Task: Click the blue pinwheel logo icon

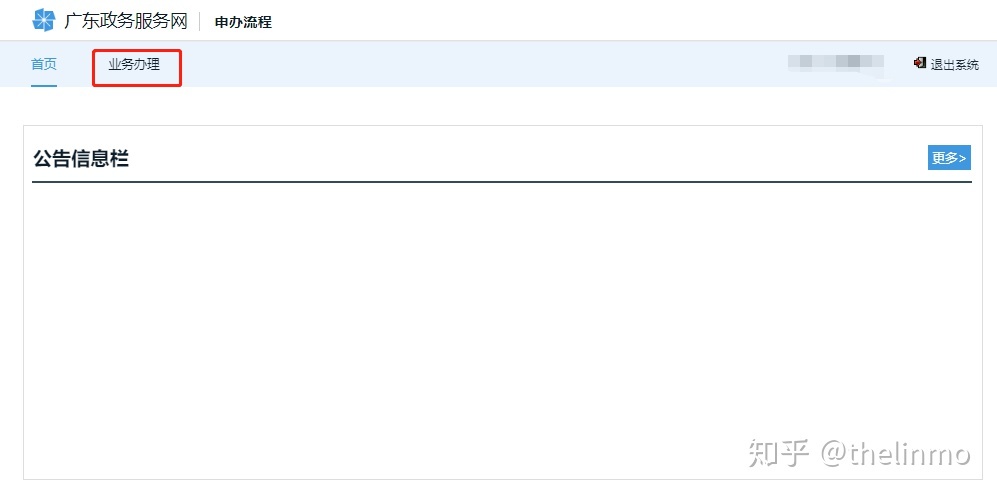Action: (x=44, y=20)
